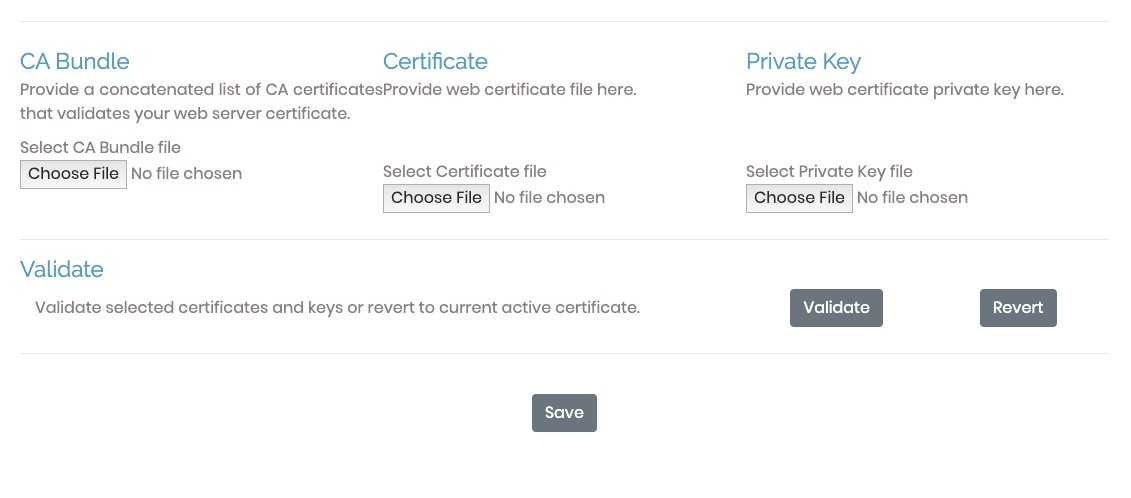Click the CA certificates concatenated list description

point(201,102)
